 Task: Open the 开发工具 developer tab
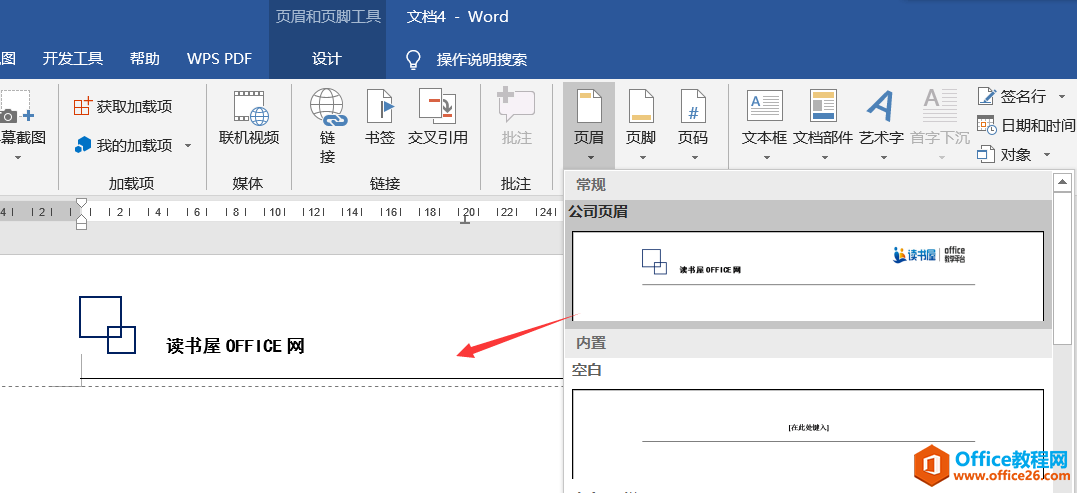click(x=73, y=59)
